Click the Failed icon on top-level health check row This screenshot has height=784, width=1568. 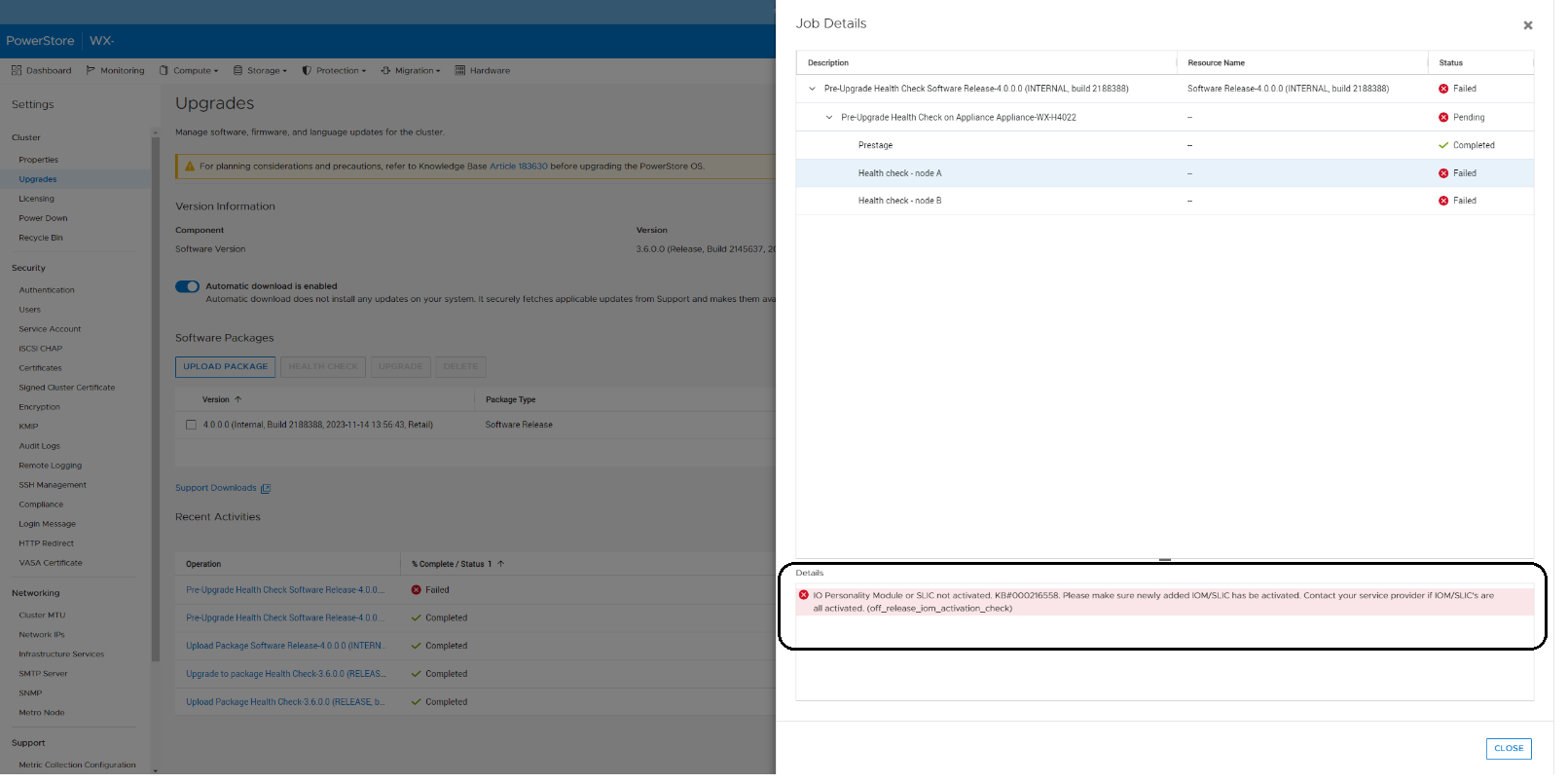[1443, 89]
